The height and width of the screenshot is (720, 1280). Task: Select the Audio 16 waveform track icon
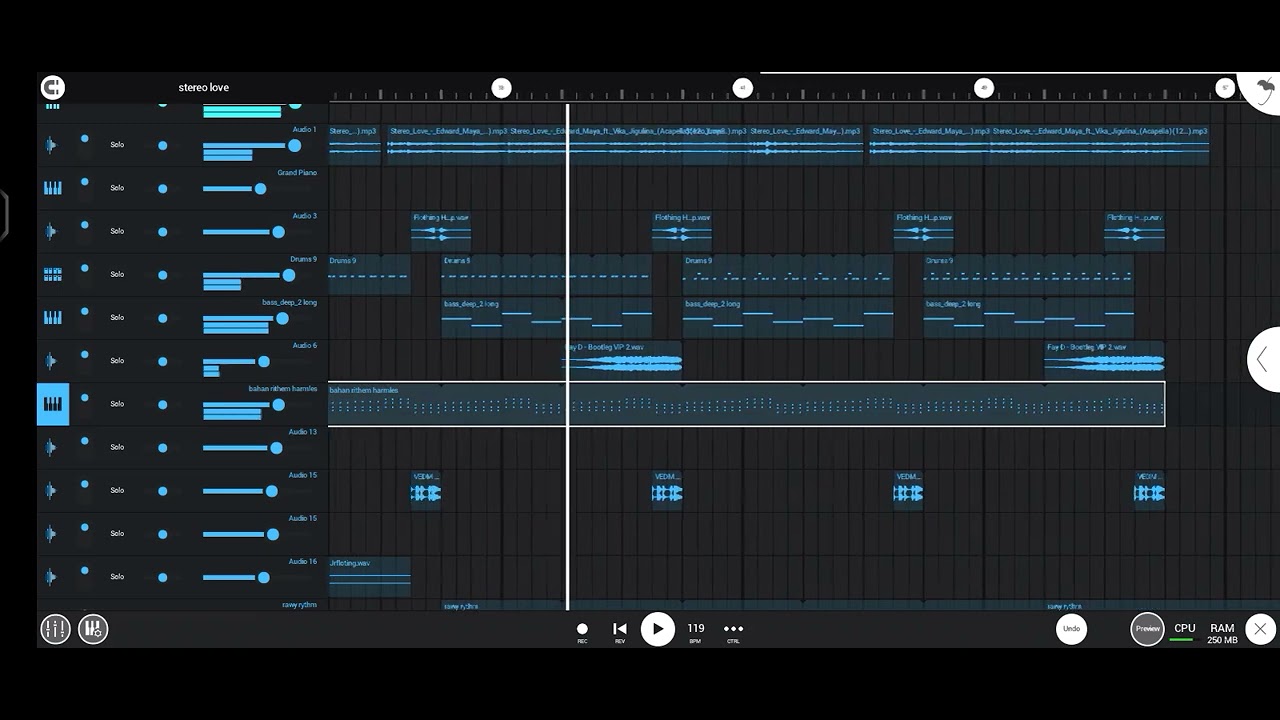pyautogui.click(x=52, y=577)
